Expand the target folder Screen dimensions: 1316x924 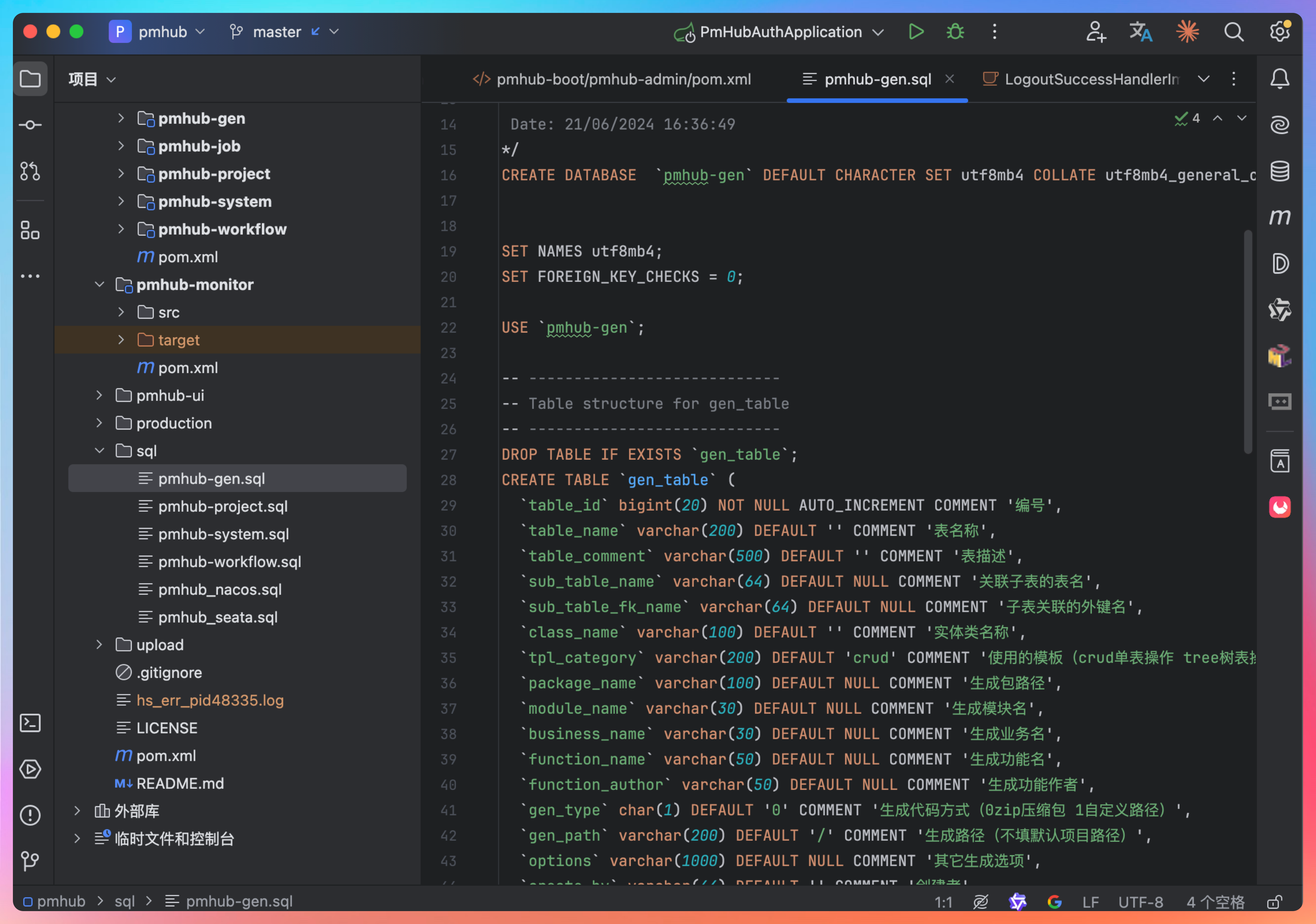[x=121, y=340]
